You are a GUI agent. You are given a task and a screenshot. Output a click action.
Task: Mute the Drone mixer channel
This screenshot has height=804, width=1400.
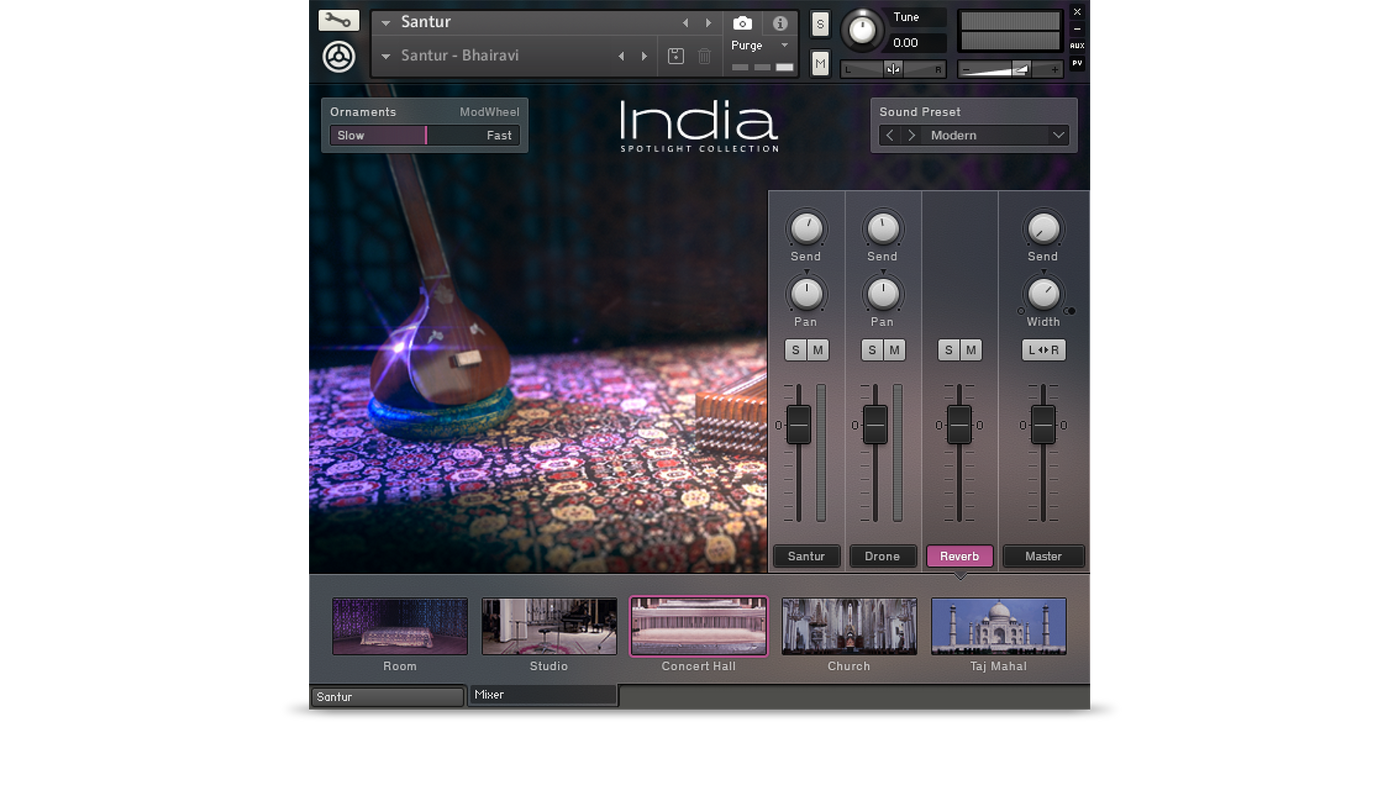click(x=894, y=350)
